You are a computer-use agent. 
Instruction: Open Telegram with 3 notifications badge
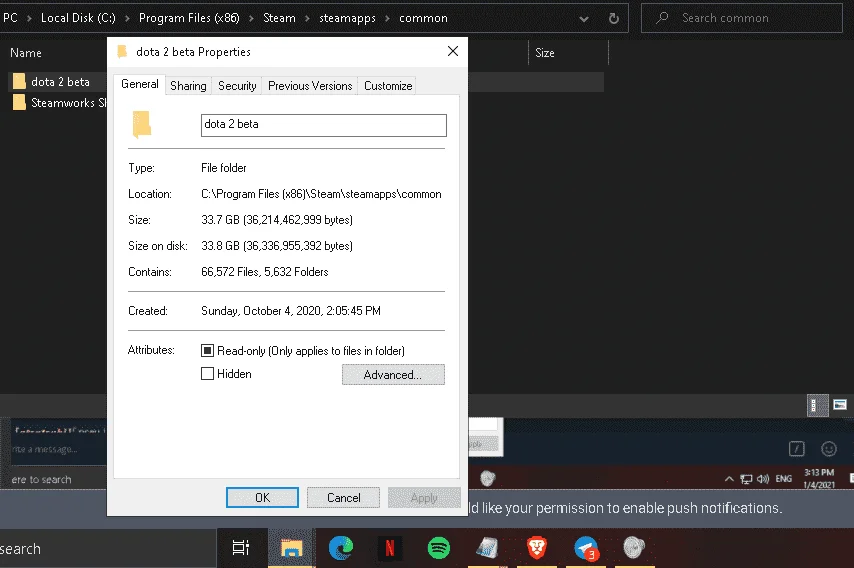pos(587,548)
